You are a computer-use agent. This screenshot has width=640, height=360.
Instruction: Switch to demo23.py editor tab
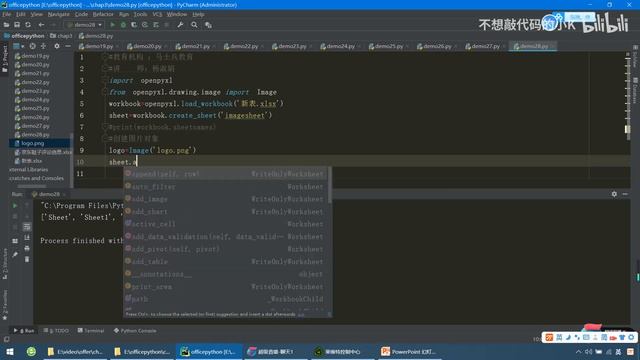coord(293,47)
